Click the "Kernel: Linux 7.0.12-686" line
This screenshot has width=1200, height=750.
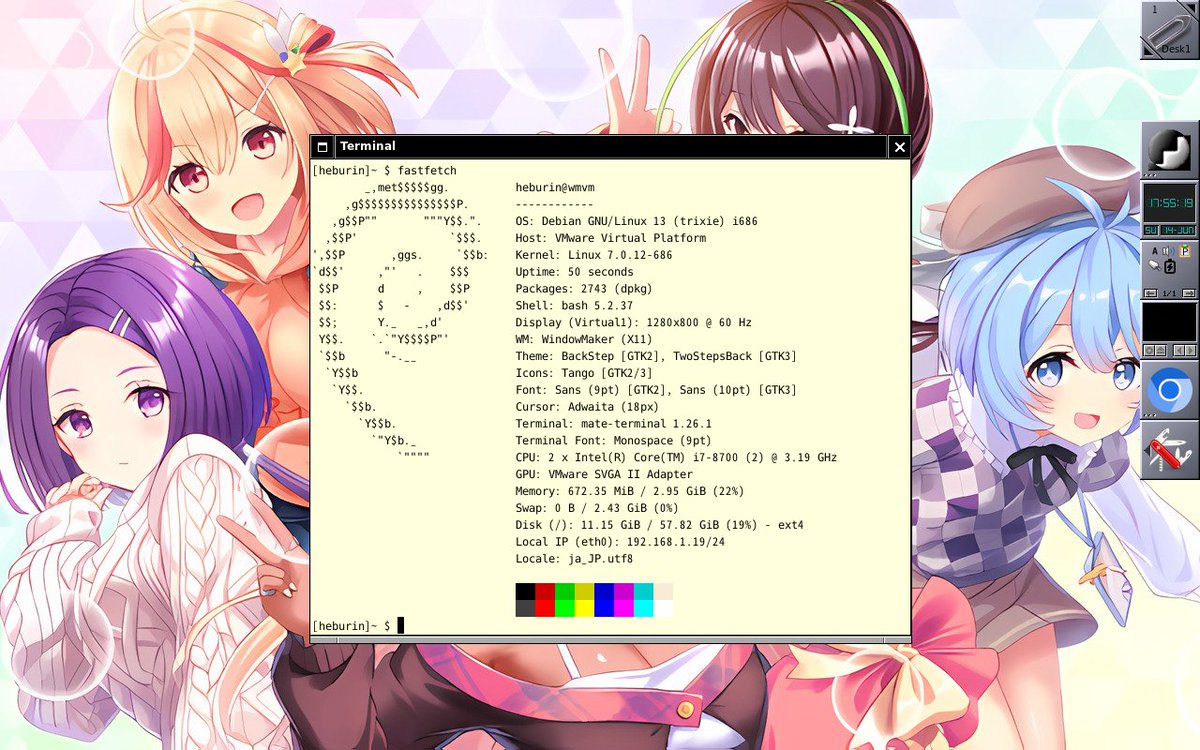[594, 255]
